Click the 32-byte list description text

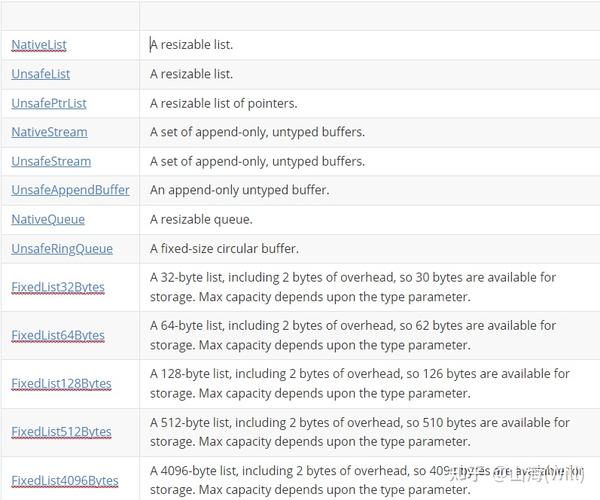tap(353, 287)
